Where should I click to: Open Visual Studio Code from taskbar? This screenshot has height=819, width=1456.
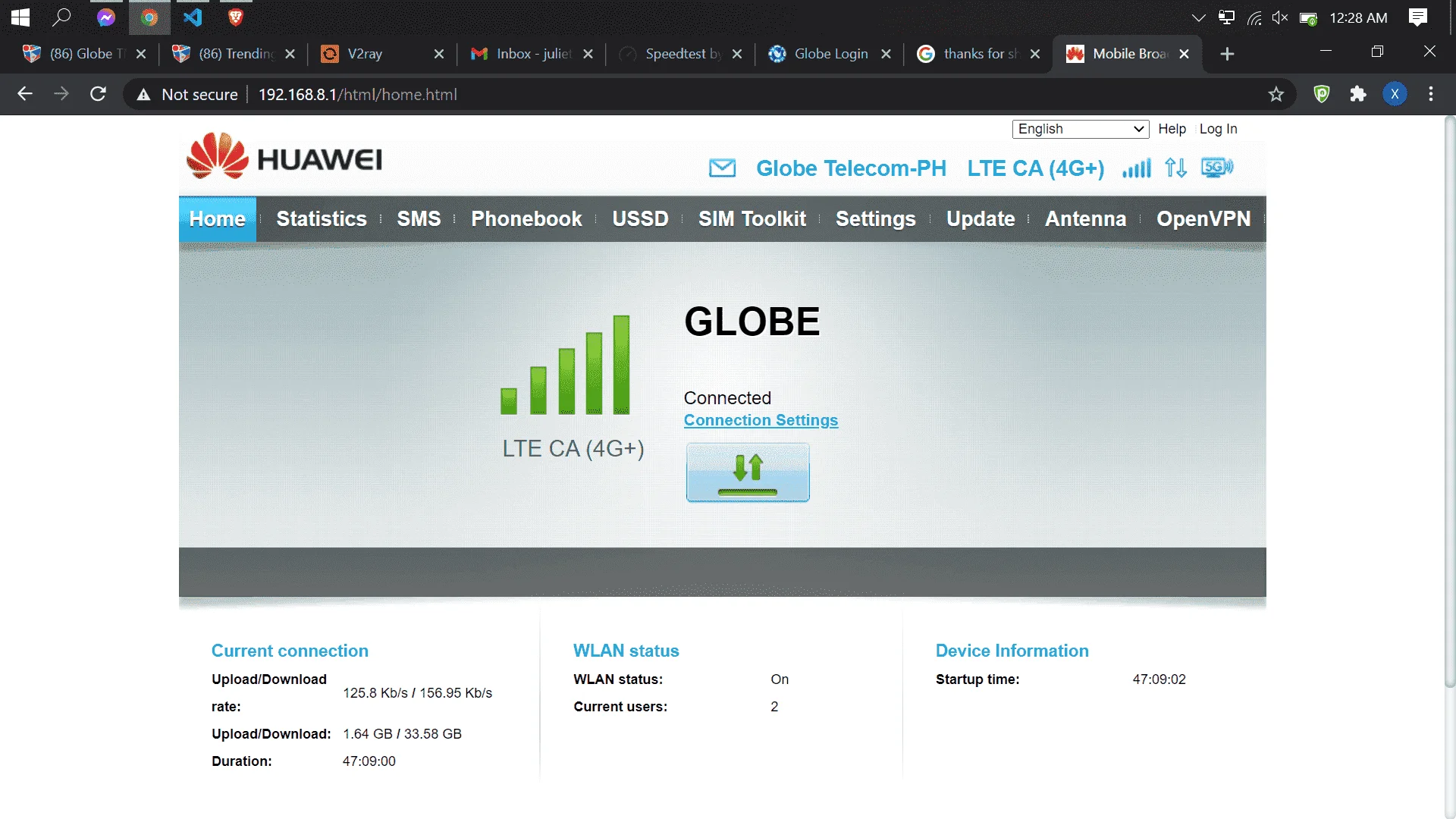pos(193,17)
